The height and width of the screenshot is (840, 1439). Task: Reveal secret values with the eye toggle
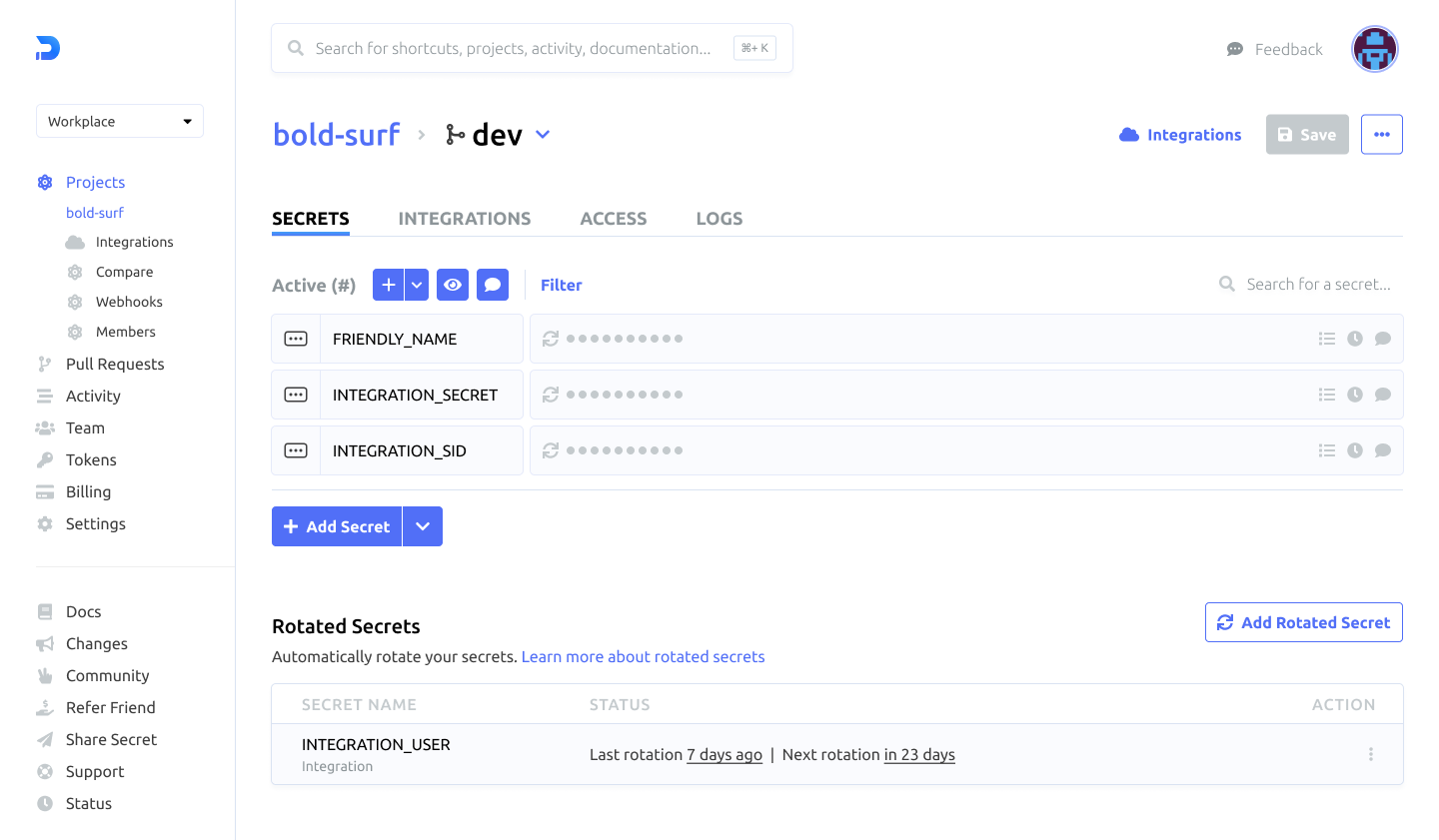tap(452, 285)
